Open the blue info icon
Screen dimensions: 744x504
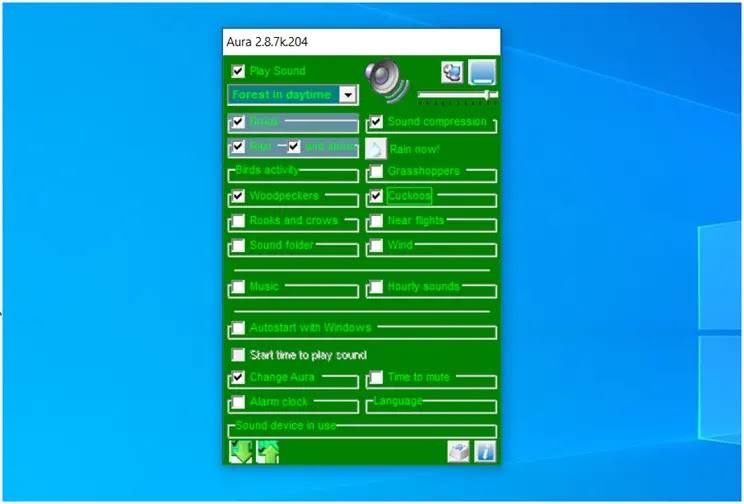pyautogui.click(x=485, y=452)
